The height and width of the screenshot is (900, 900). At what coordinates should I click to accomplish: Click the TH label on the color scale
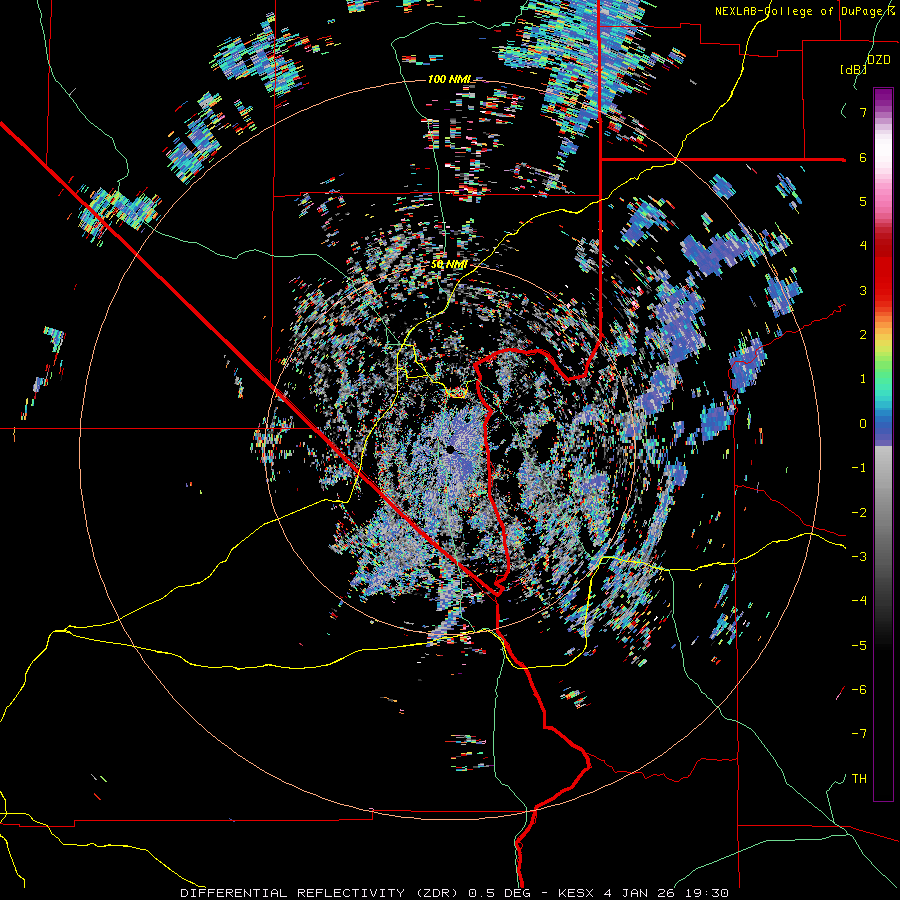click(x=859, y=779)
